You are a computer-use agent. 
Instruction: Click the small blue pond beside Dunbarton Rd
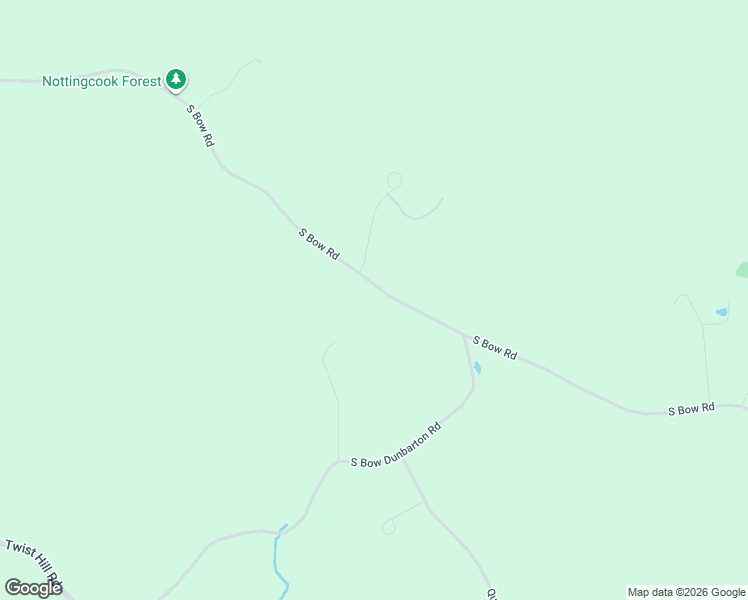click(478, 368)
